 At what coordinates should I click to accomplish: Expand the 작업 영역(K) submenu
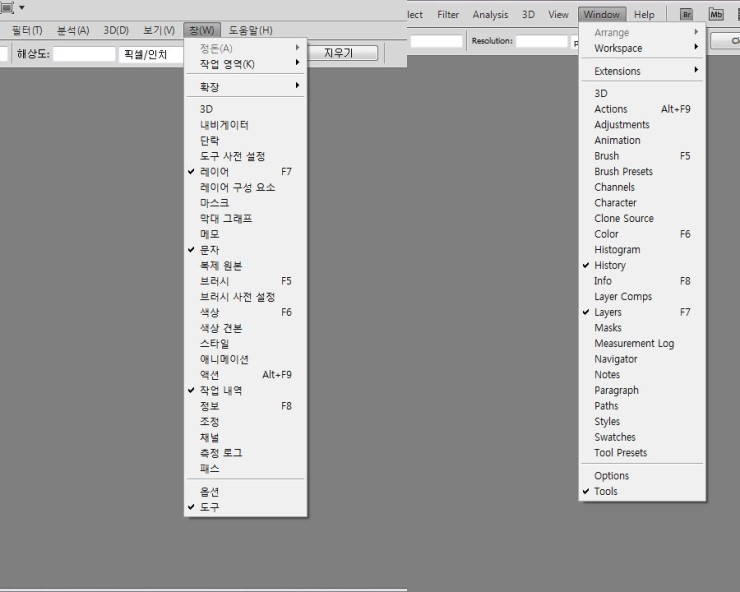[245, 64]
